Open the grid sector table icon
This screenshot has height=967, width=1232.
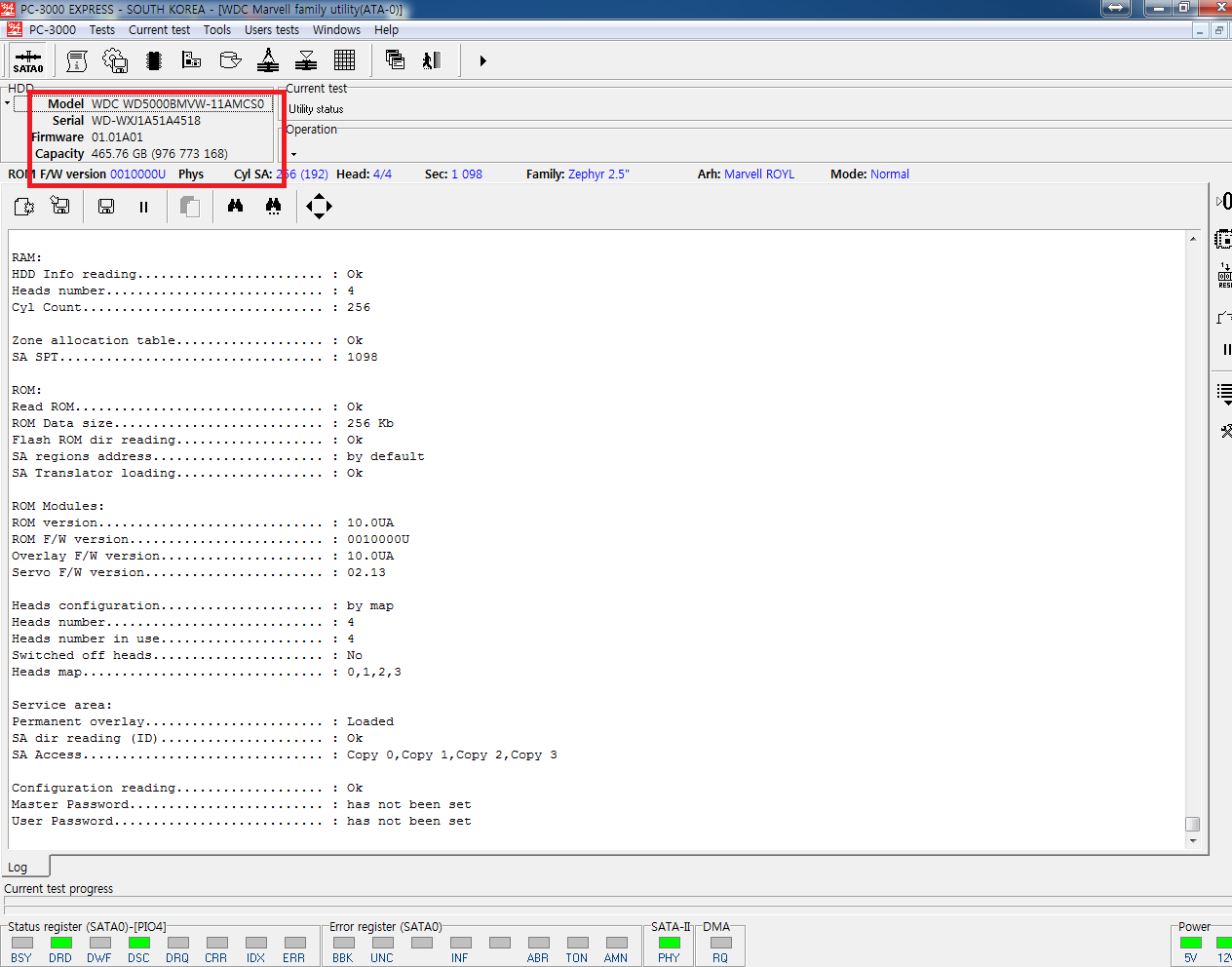344,60
